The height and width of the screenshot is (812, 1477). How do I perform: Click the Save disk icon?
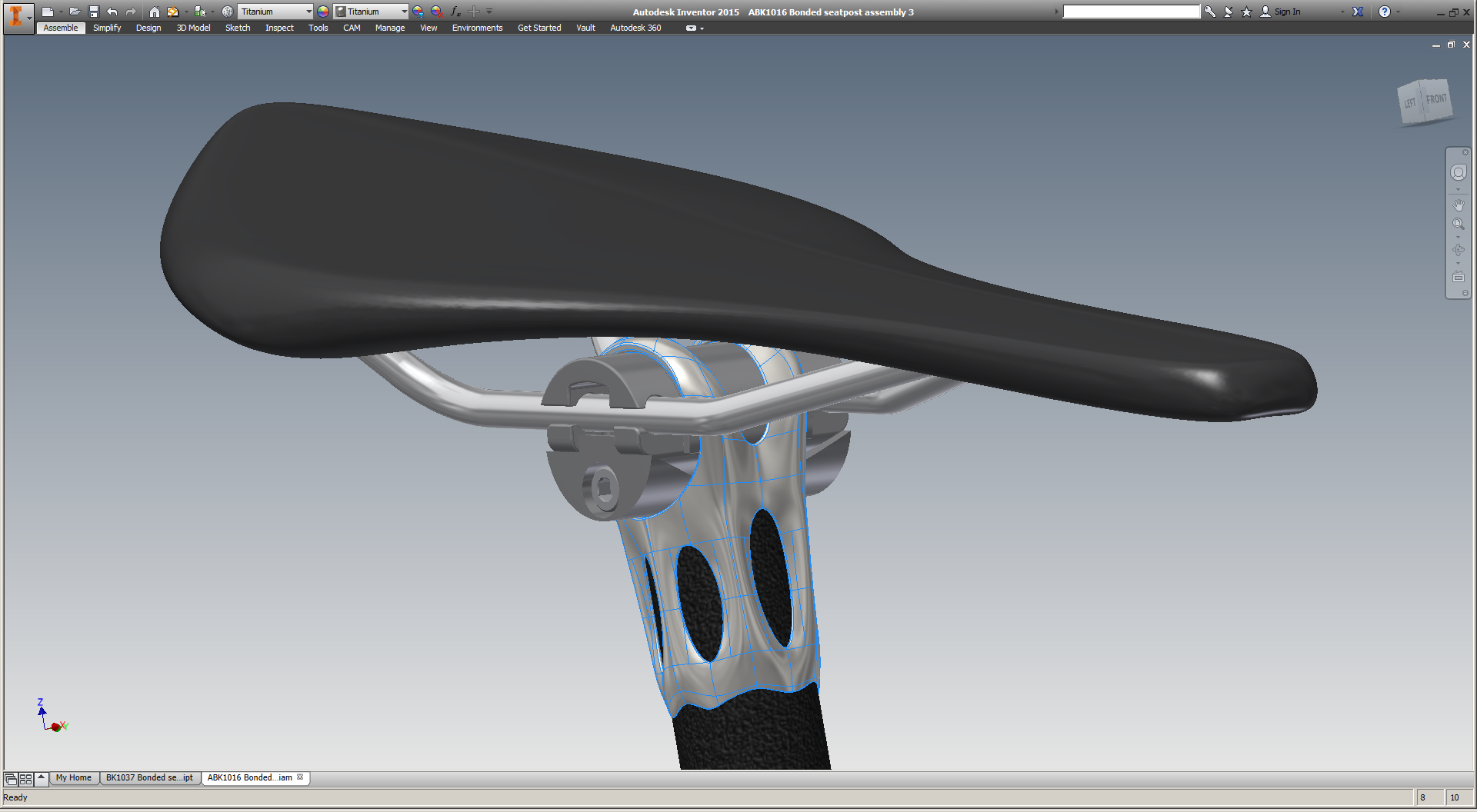point(94,12)
